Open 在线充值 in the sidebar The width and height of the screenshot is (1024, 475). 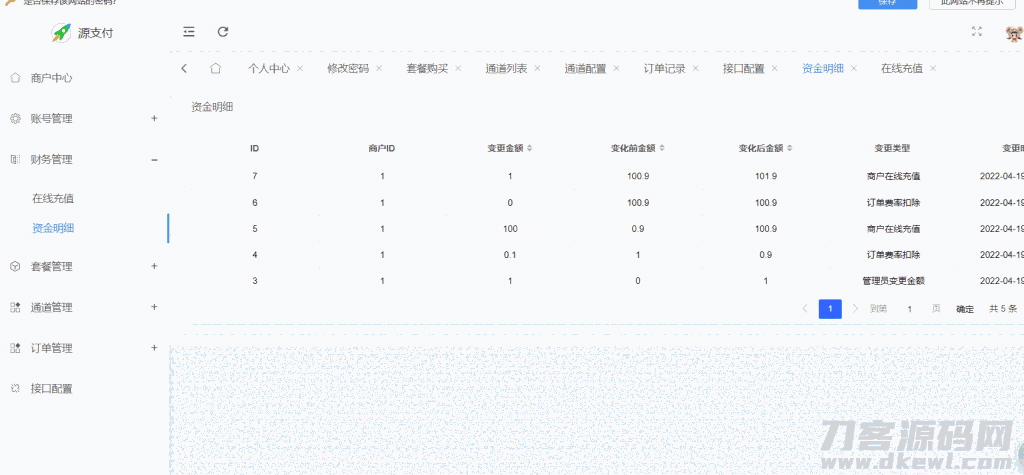53,199
